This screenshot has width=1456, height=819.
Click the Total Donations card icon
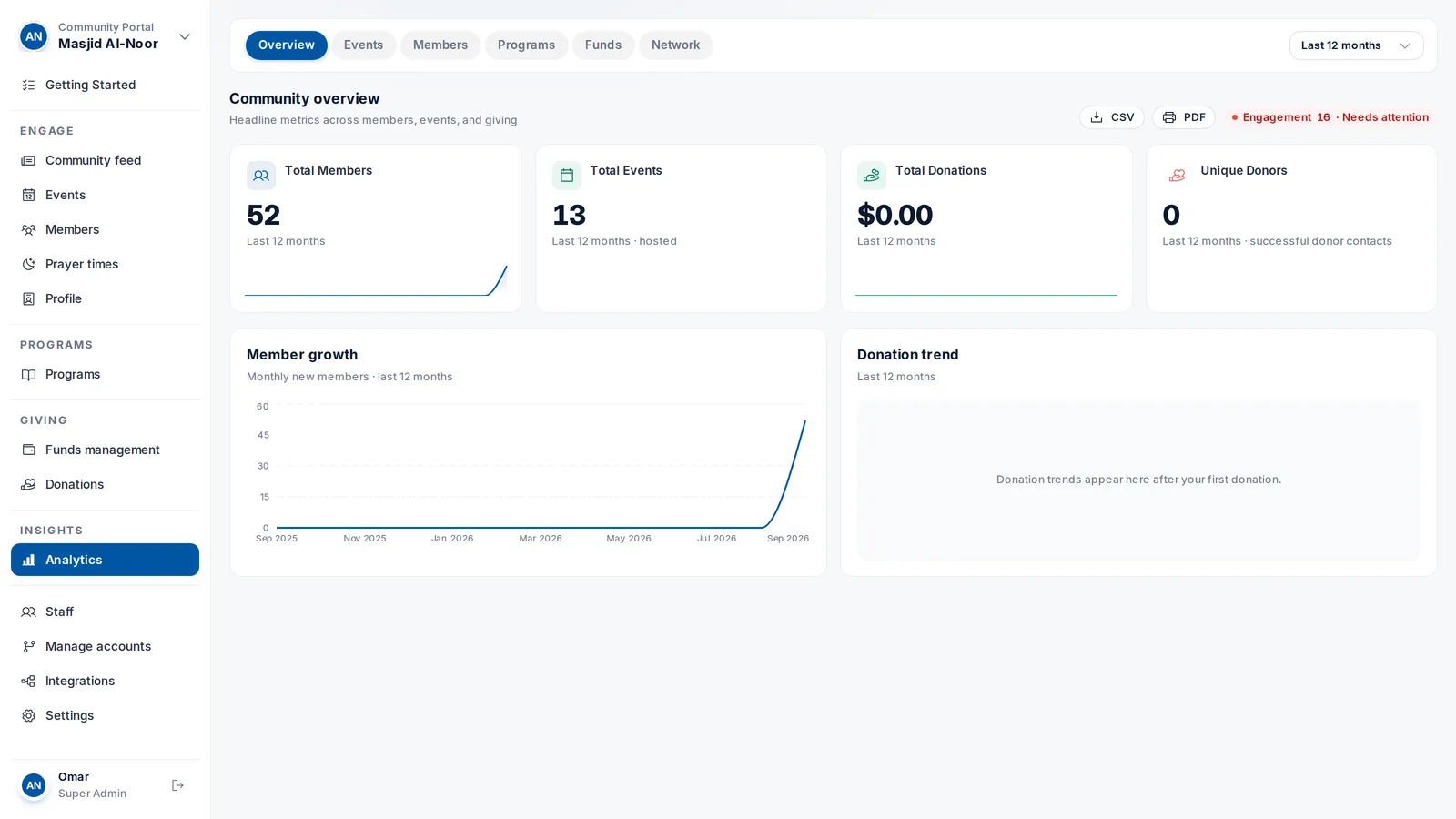click(x=872, y=176)
